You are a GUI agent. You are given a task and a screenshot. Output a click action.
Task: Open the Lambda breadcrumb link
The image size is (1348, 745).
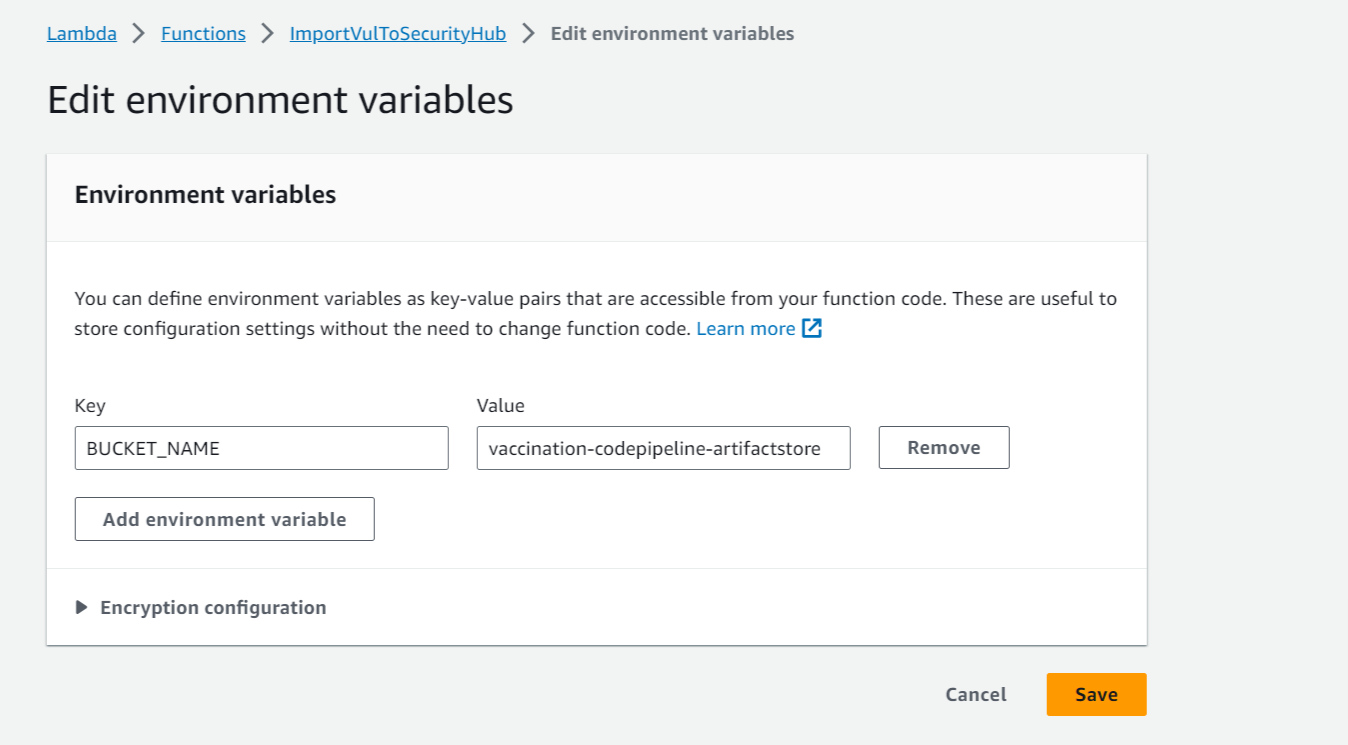81,34
